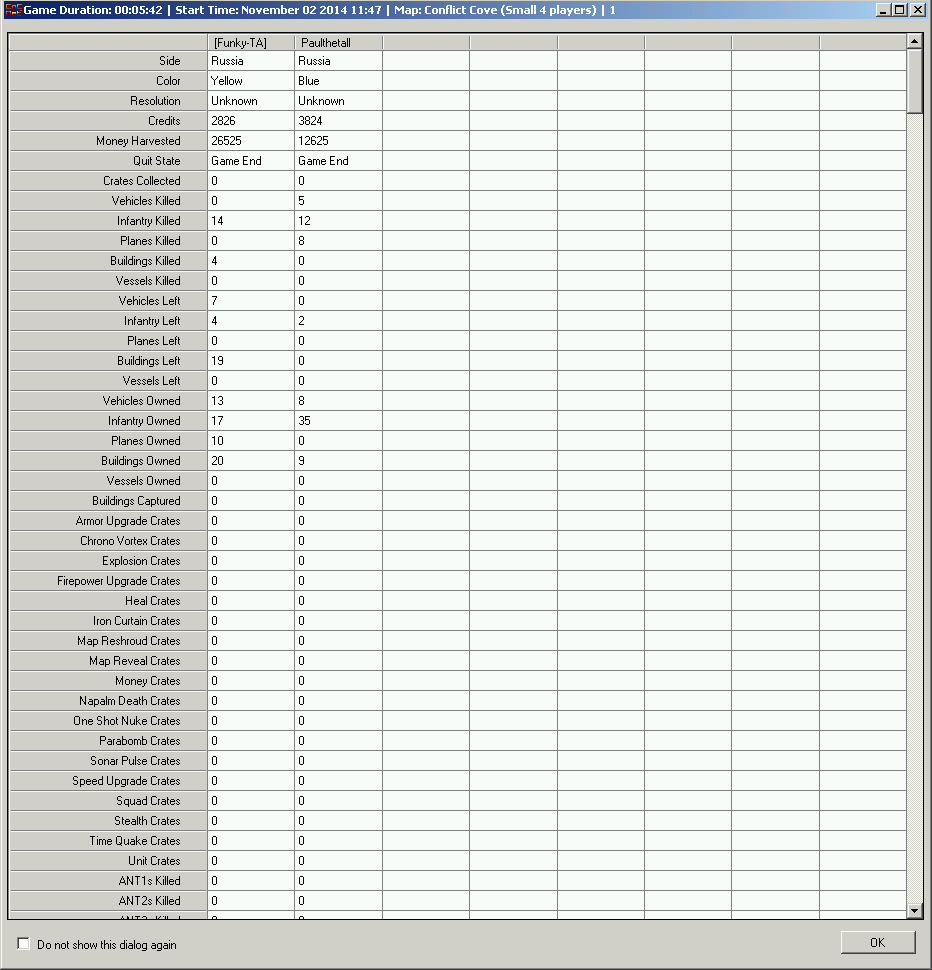This screenshot has width=932, height=970.
Task: Click the Vehicles Killed row label
Action: (x=108, y=201)
